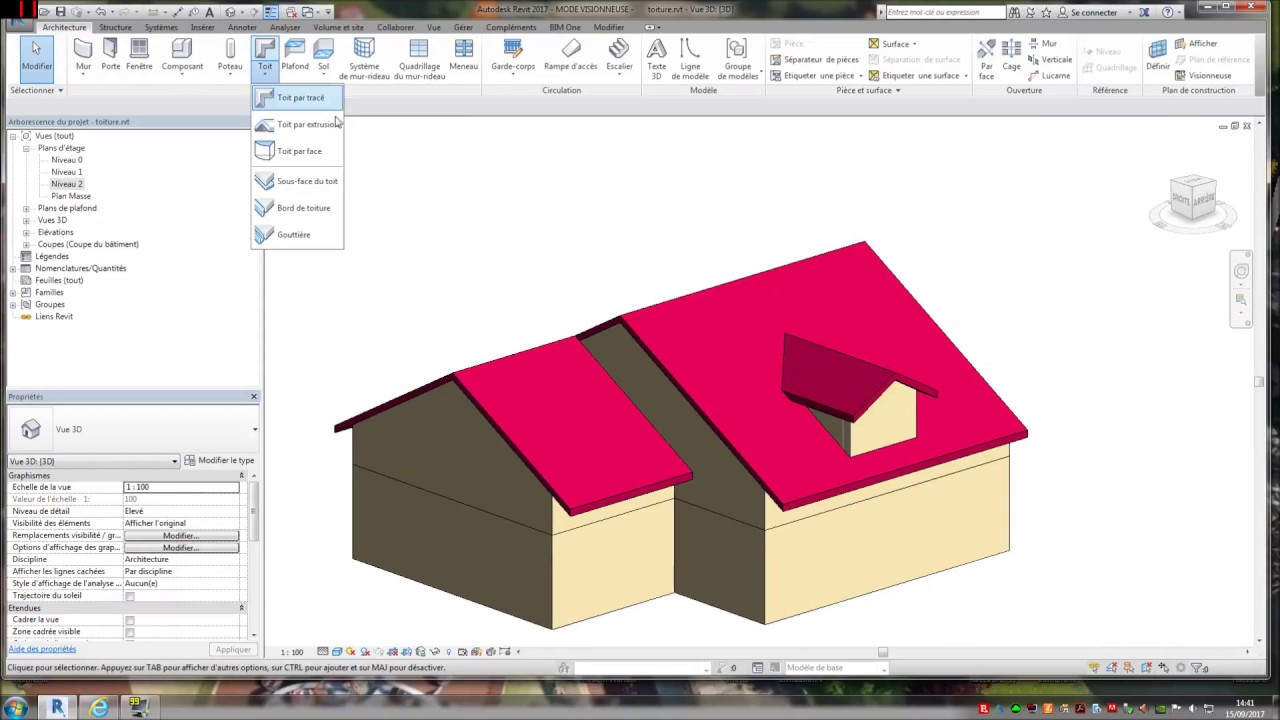Click Modifier le type button
The width and height of the screenshot is (1280, 720).
pyautogui.click(x=219, y=460)
